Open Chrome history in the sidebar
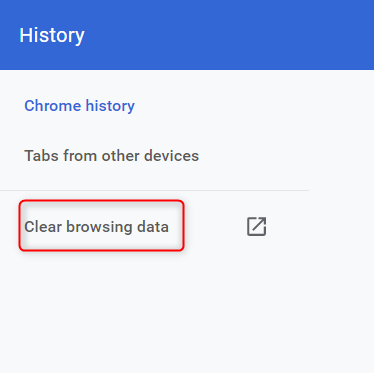Viewport: 374px width, 373px height. coord(79,106)
